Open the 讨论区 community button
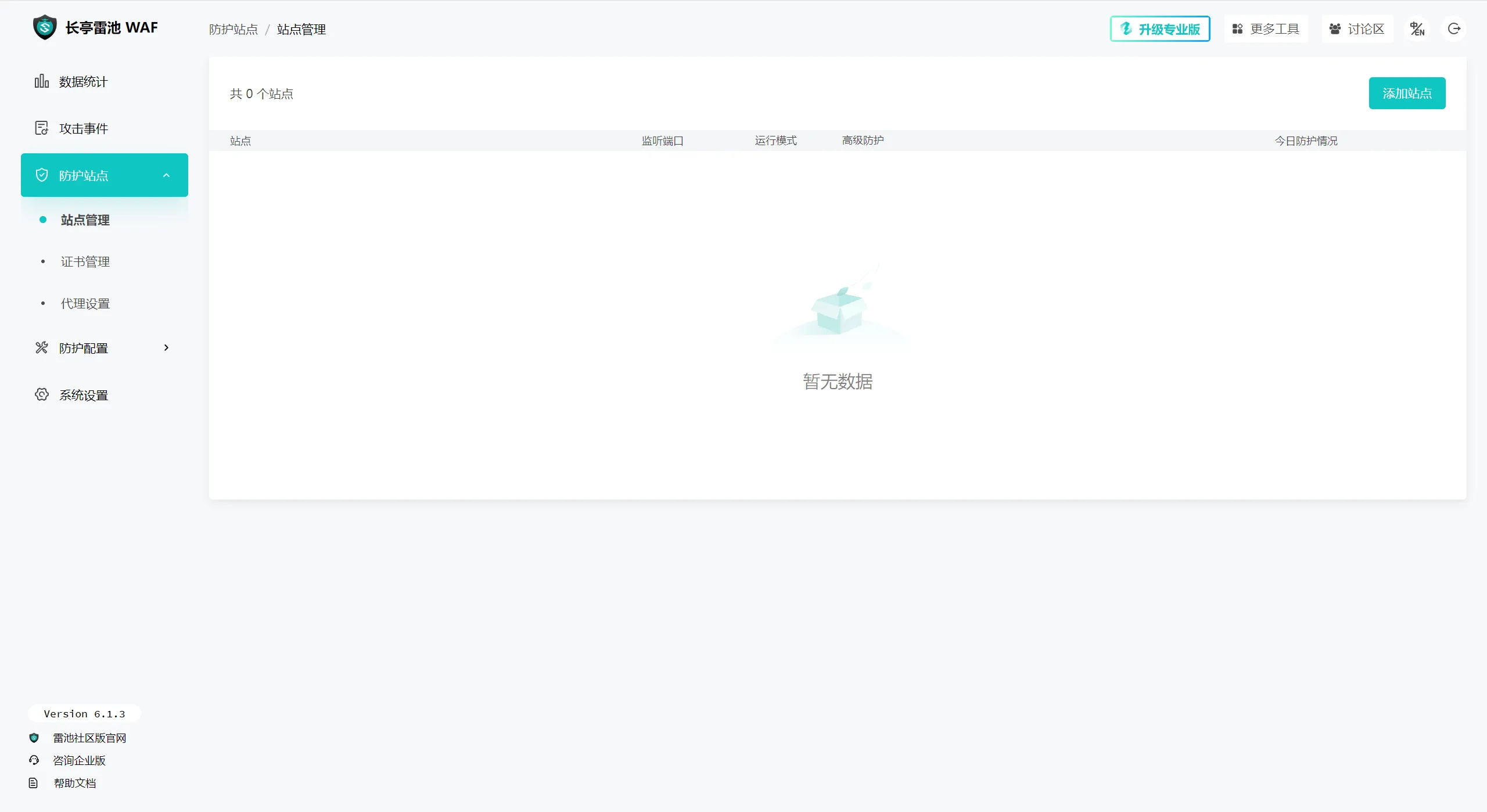 point(1357,28)
